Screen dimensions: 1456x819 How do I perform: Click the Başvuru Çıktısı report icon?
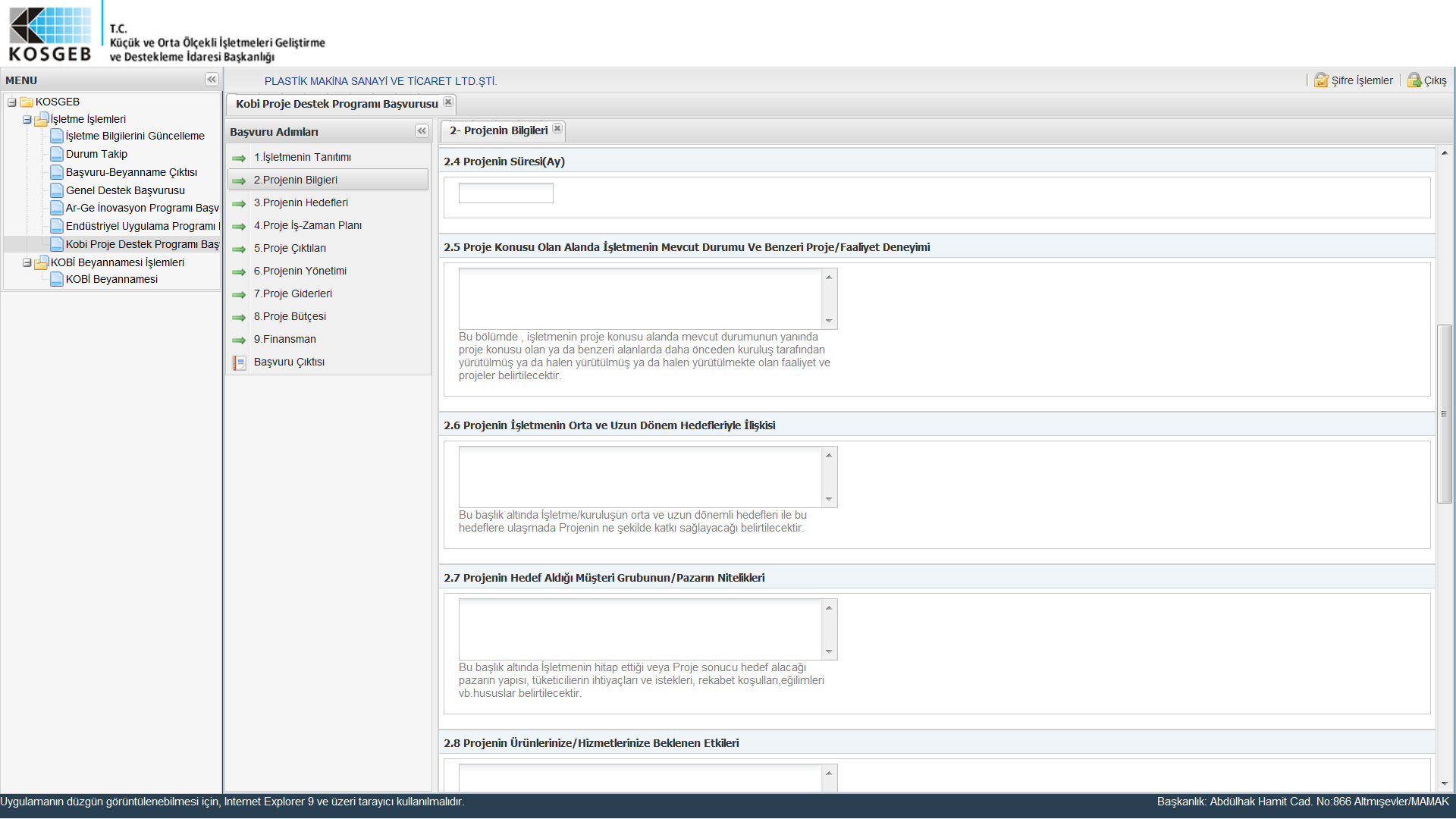(x=240, y=362)
